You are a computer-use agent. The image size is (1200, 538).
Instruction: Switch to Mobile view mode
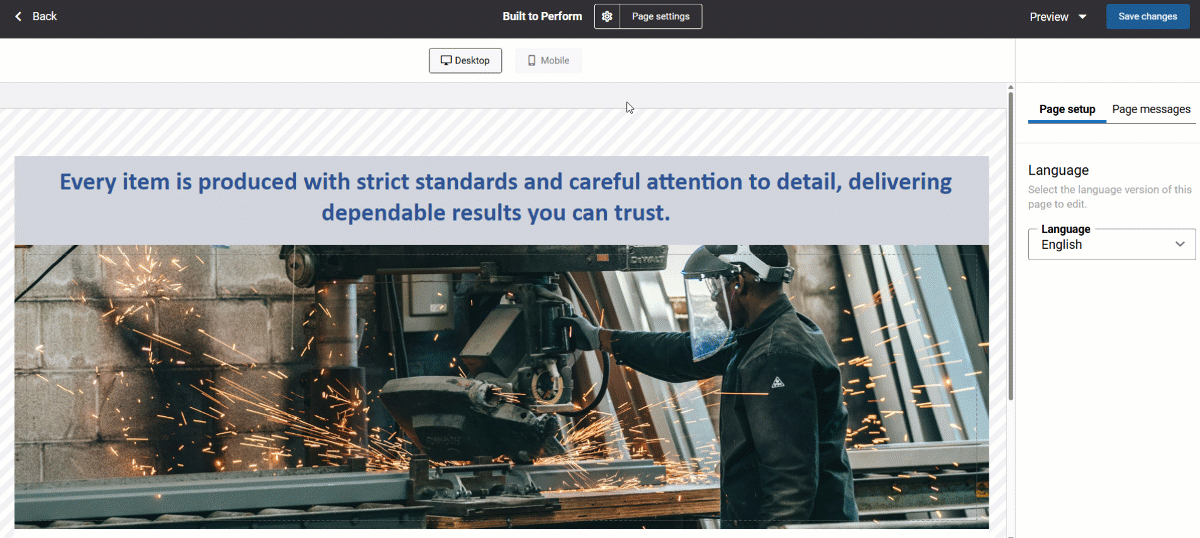click(548, 60)
